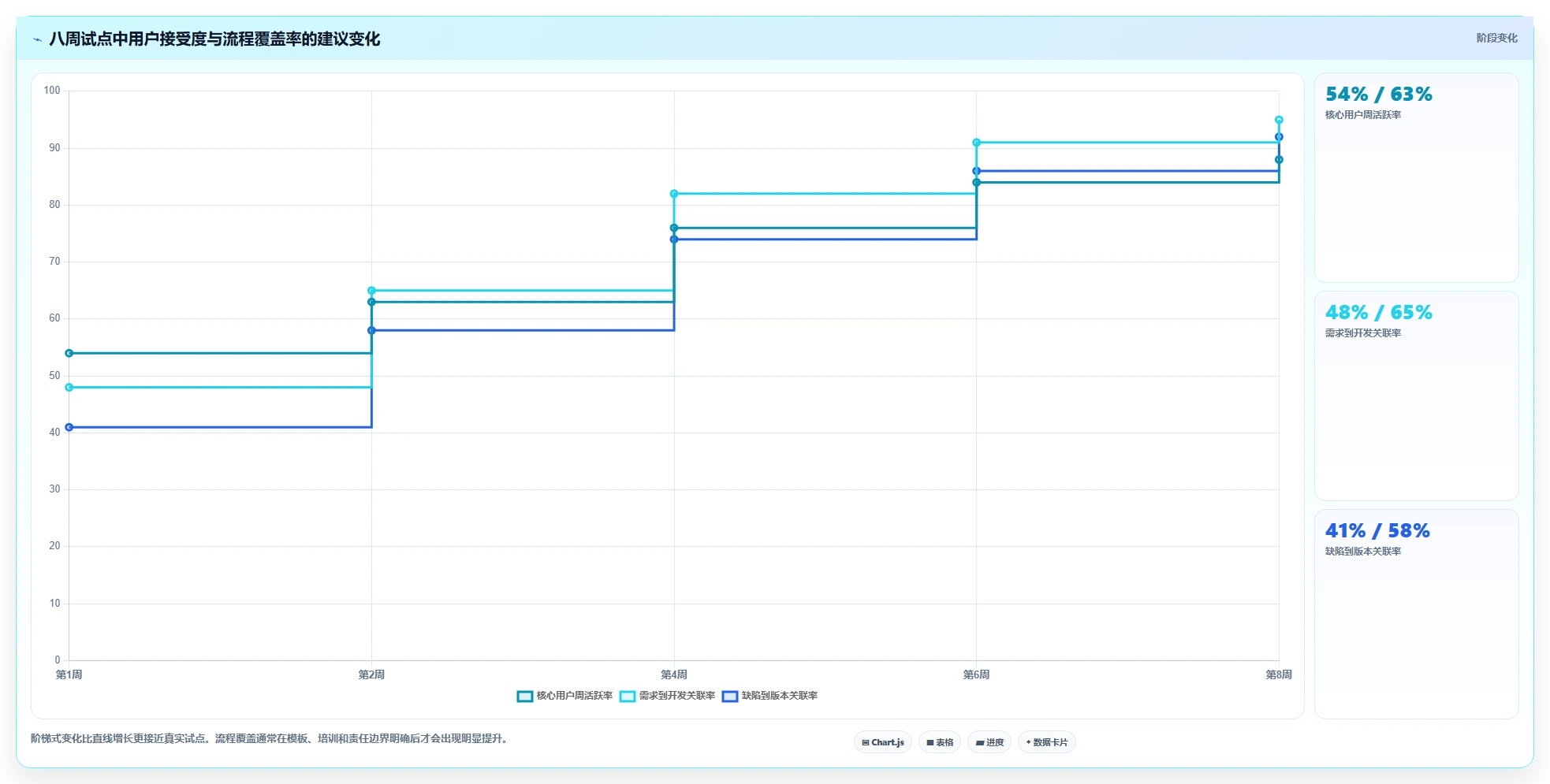Click the 50 y-axis label
1550x784 pixels.
click(x=54, y=376)
